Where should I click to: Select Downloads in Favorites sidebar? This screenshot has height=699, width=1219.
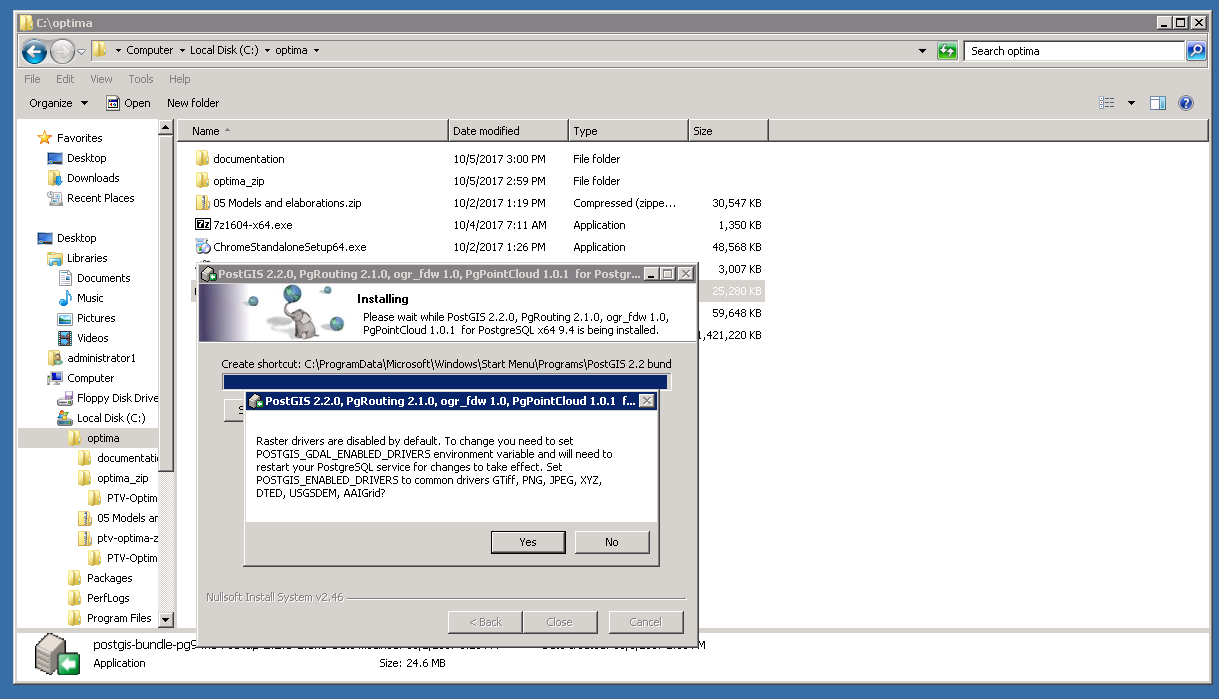pyautogui.click(x=93, y=178)
